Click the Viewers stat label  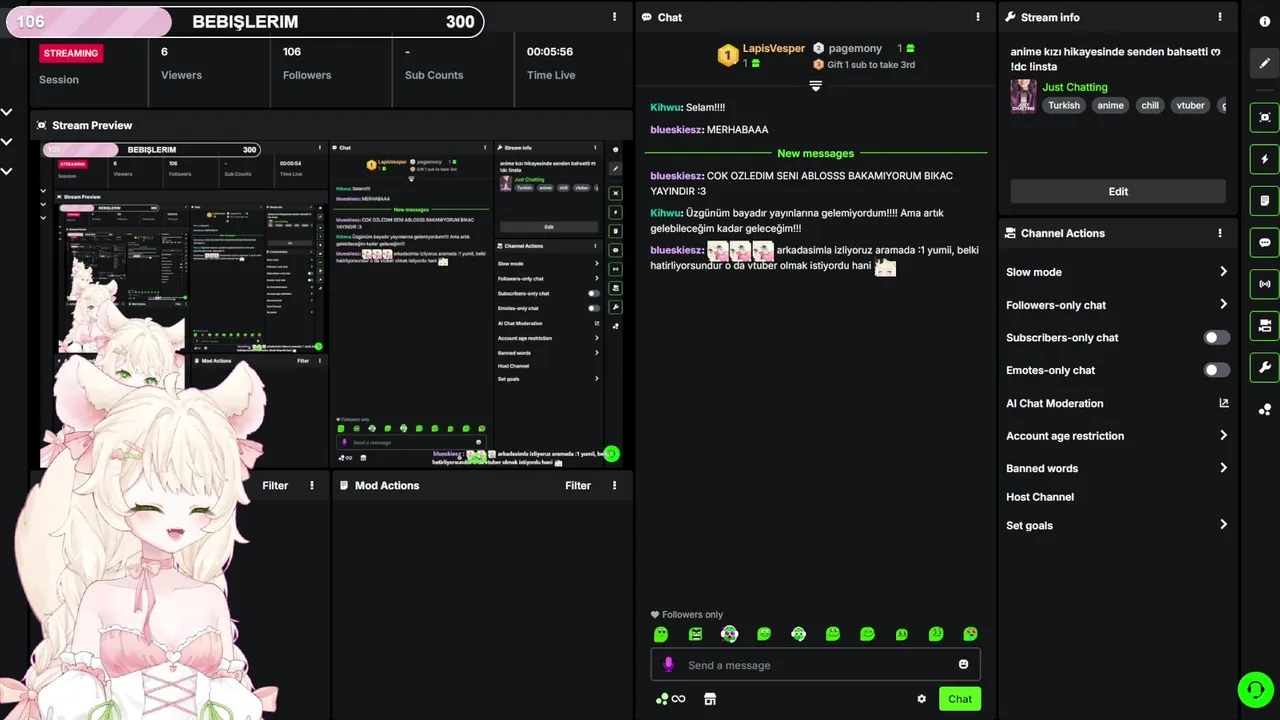[181, 75]
